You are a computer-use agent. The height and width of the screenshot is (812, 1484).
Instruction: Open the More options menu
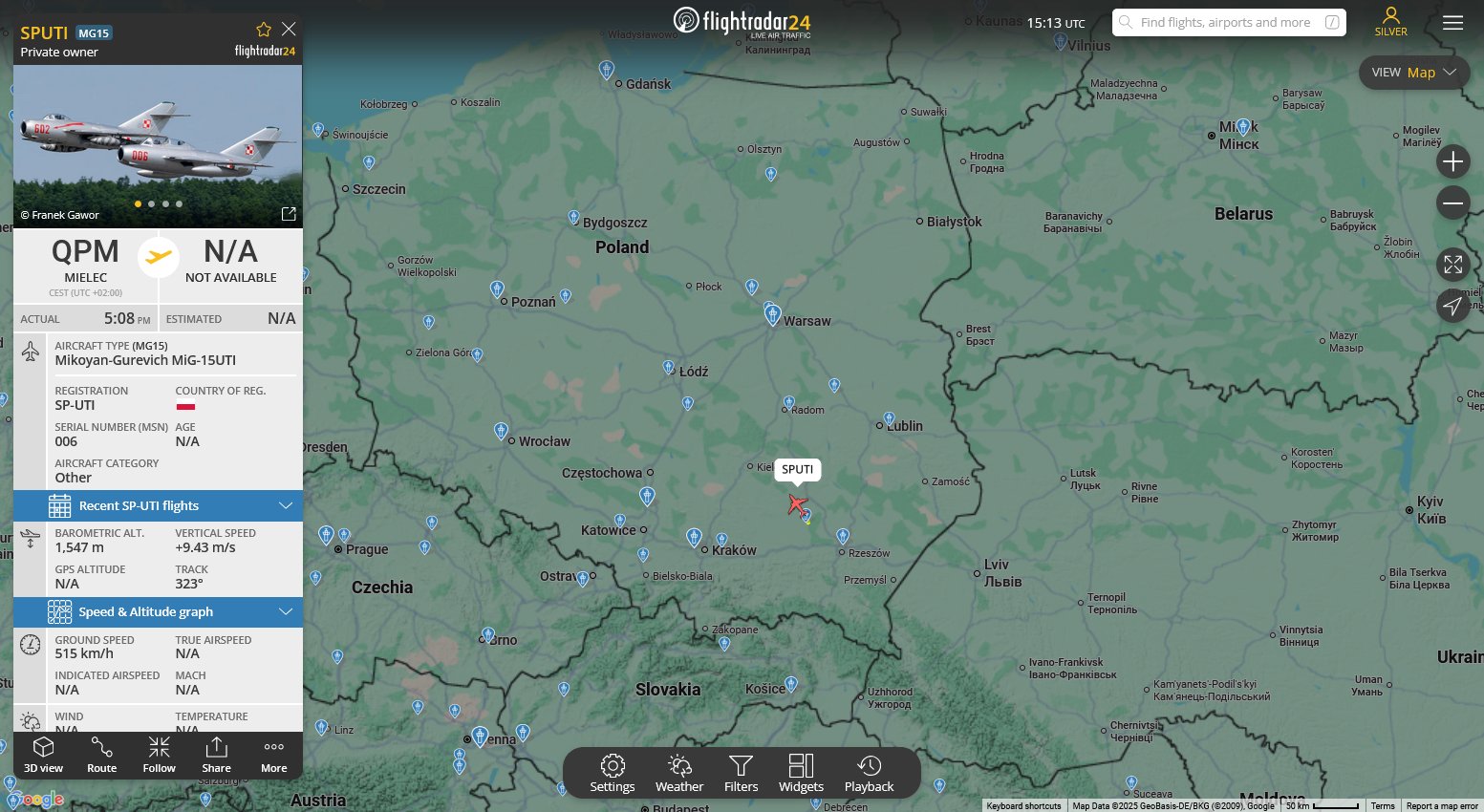point(274,755)
